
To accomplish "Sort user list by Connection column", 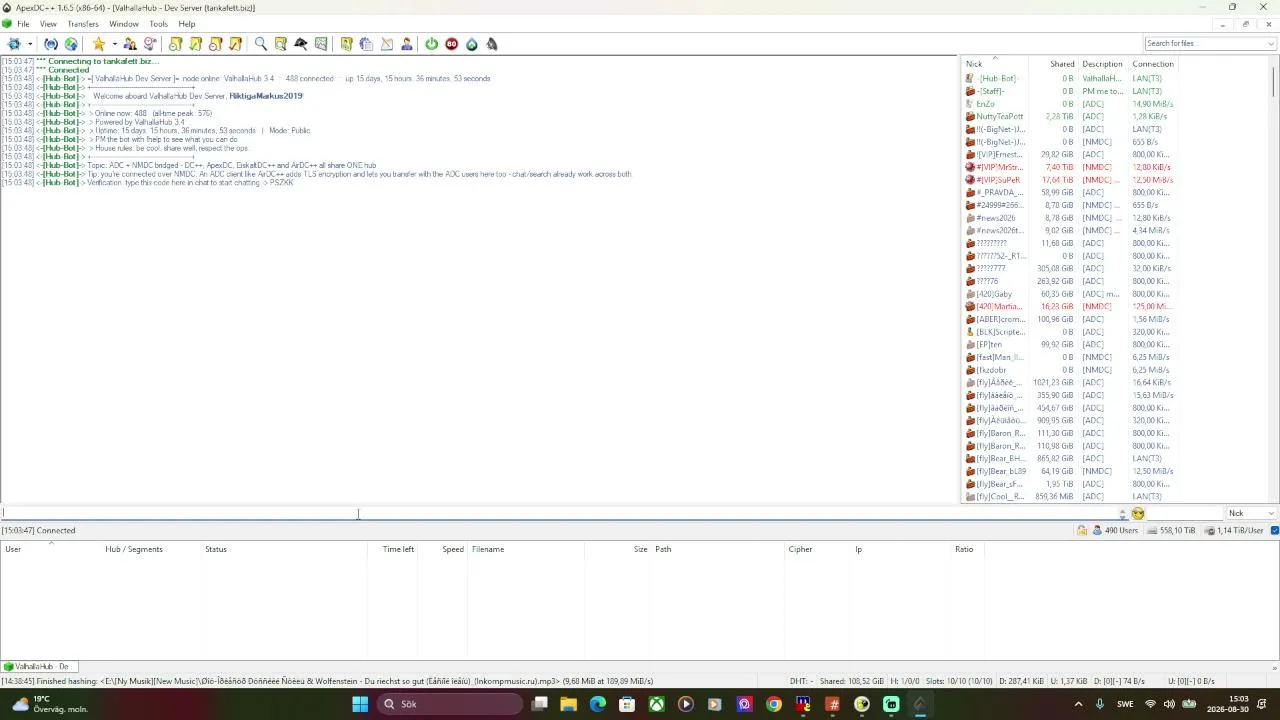I will [1153, 64].
